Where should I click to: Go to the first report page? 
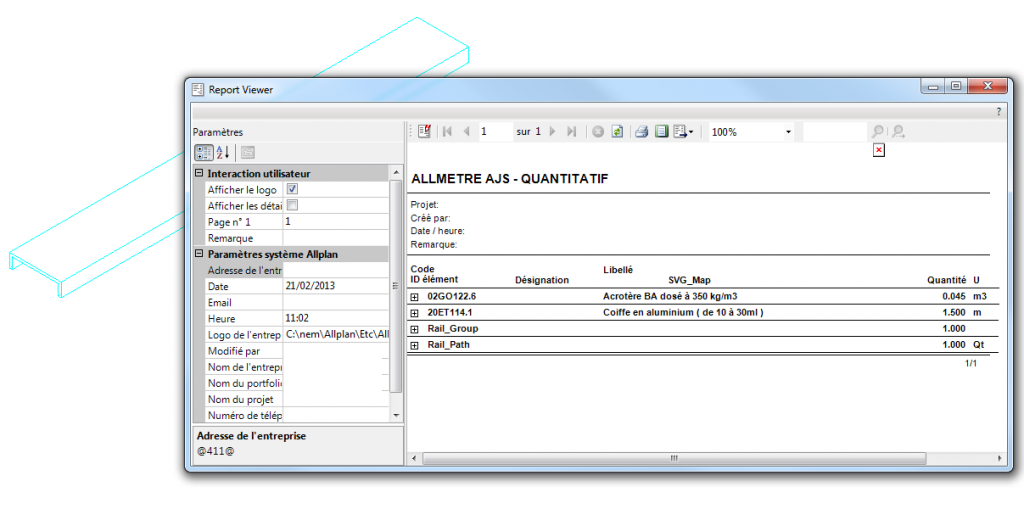coord(447,131)
